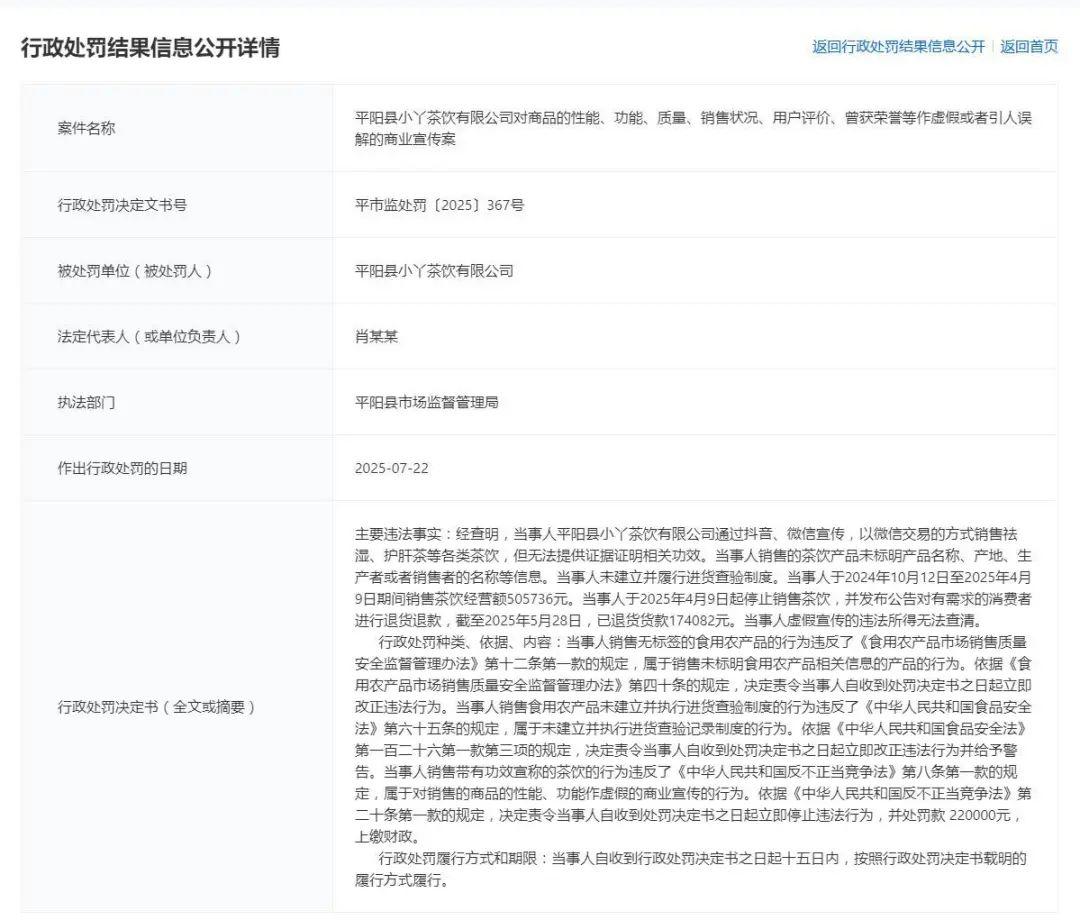Click the penalty date 2025-07-22
Screen dimensions: 1080x920
pyautogui.click(x=392, y=468)
